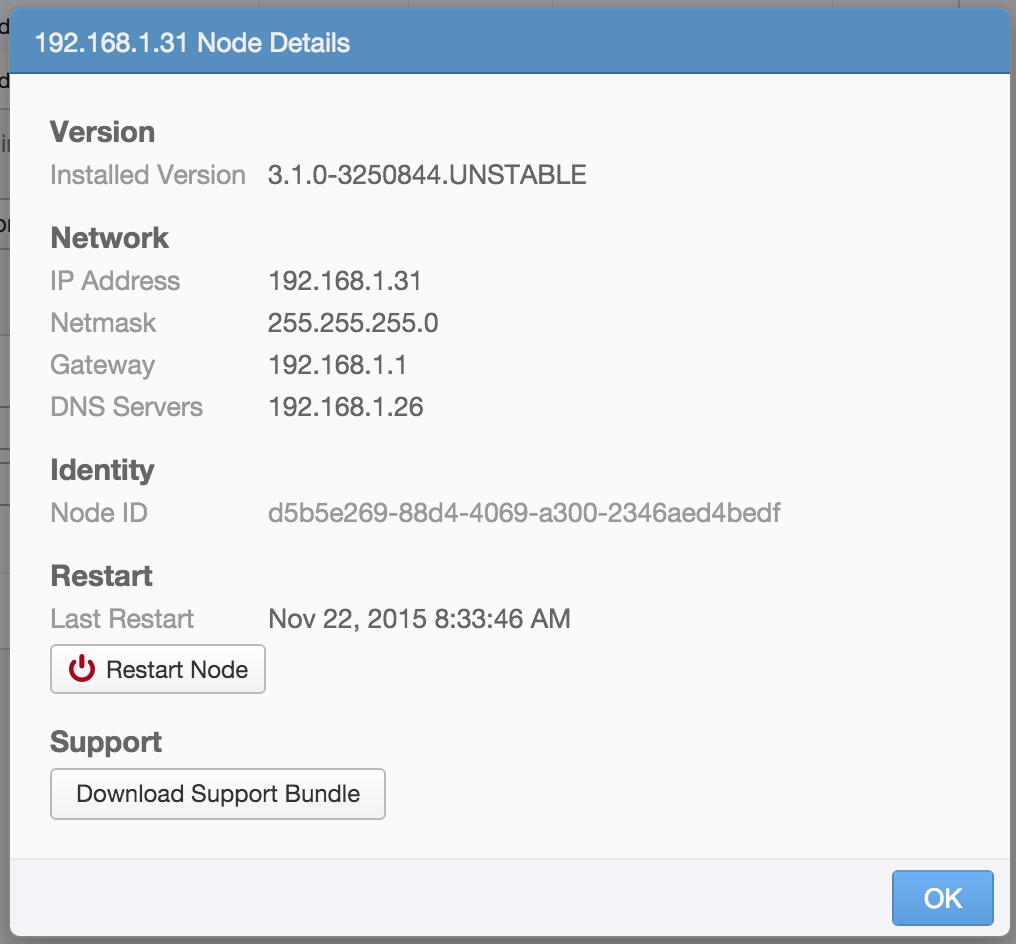Select the IP Address value 192.168.1.31
The width and height of the screenshot is (1016, 944).
(345, 281)
